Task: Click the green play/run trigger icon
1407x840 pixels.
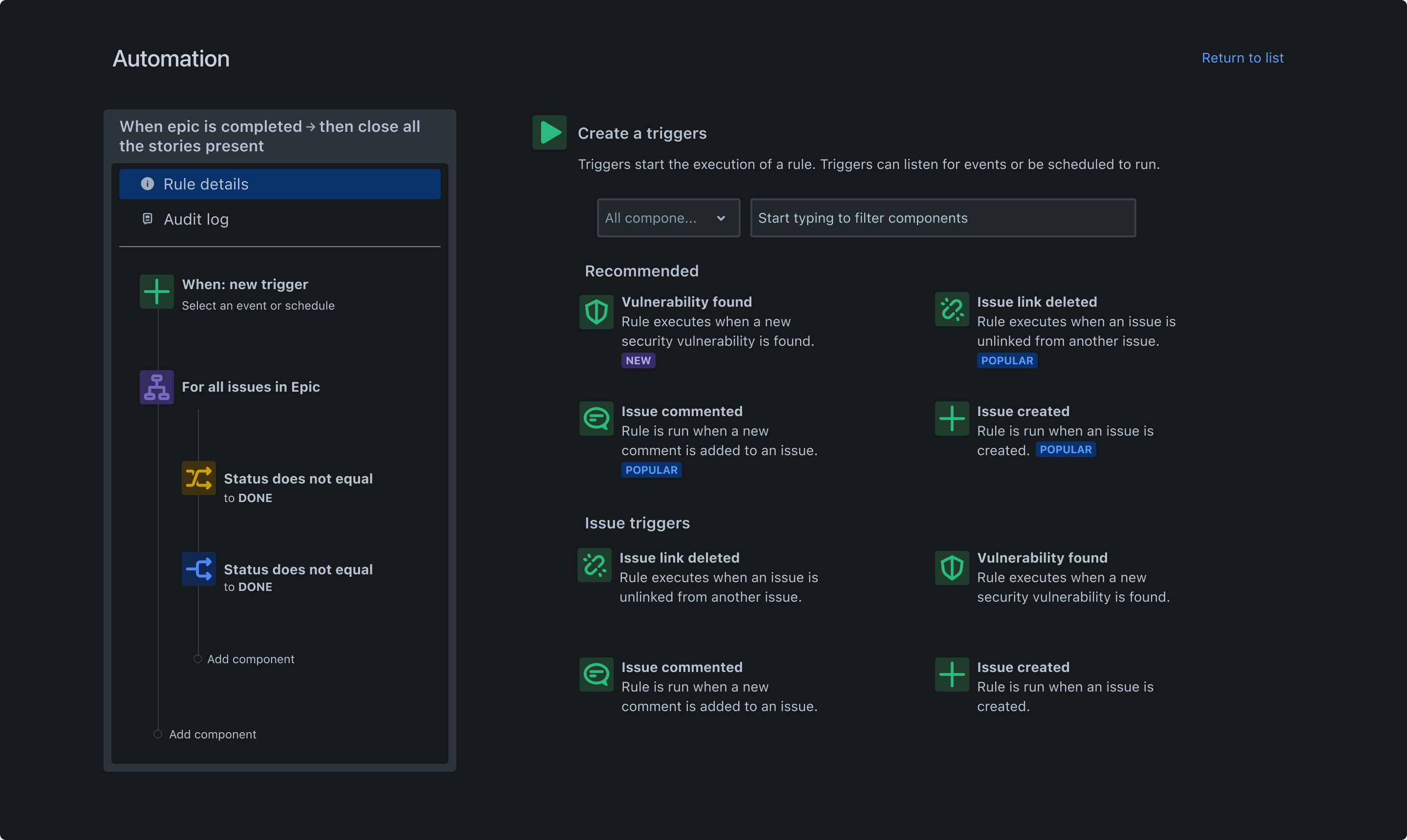Action: pos(548,132)
